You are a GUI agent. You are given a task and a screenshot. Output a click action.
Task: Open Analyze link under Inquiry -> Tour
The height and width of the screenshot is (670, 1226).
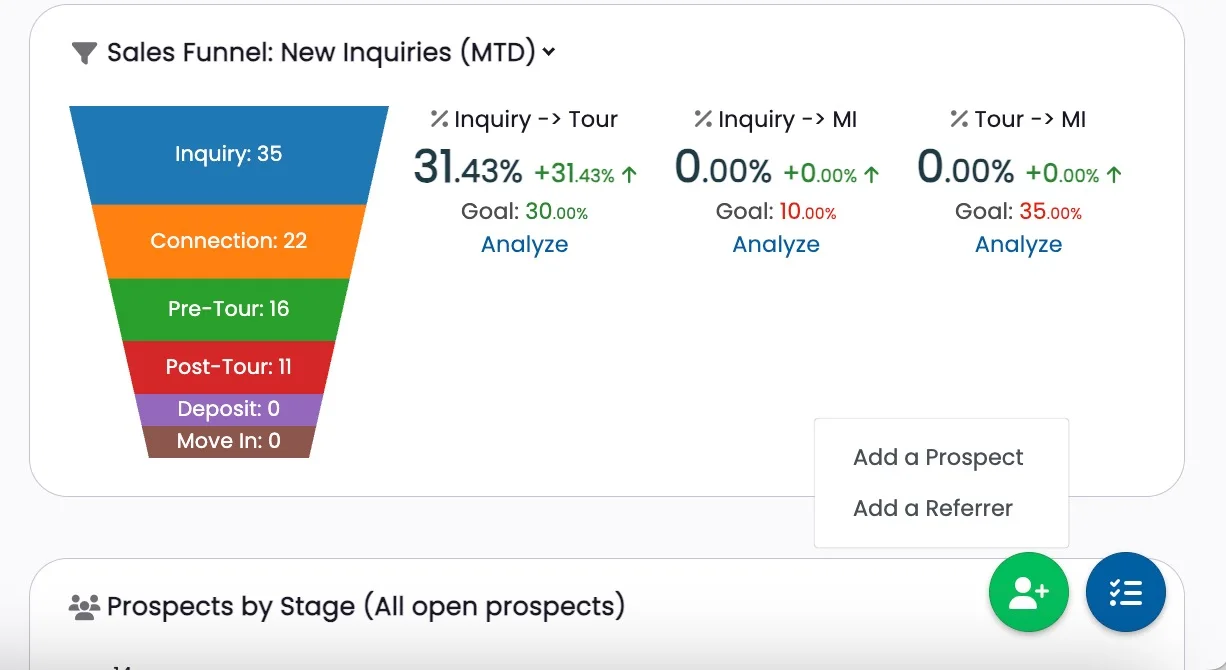tap(524, 245)
